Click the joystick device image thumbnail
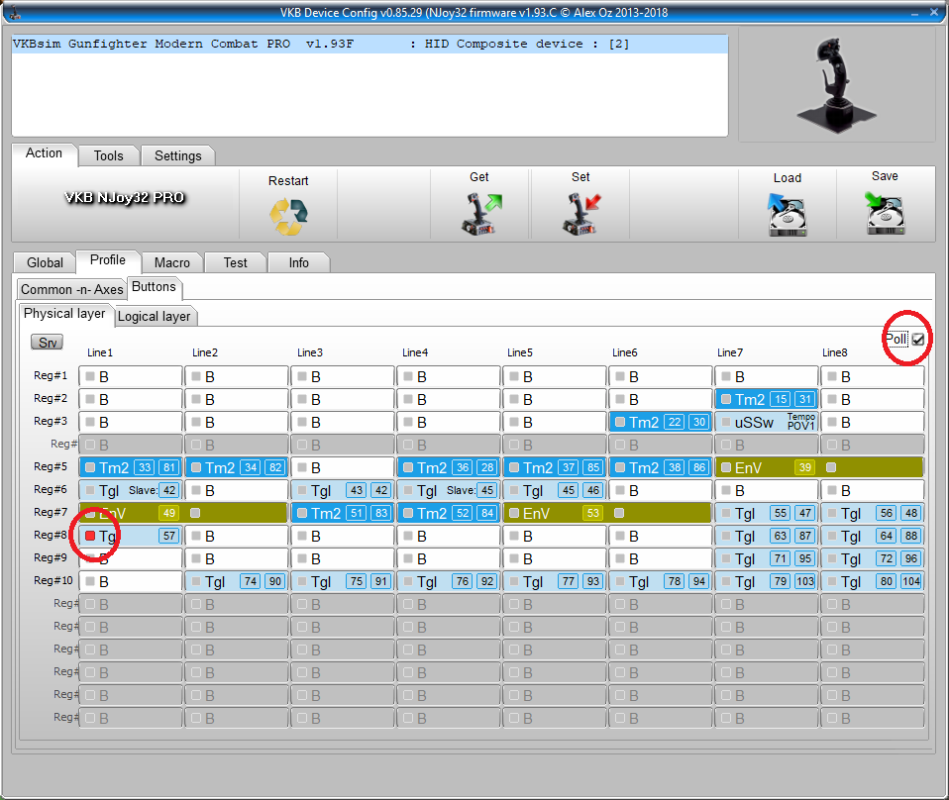The image size is (949, 800). [x=835, y=84]
